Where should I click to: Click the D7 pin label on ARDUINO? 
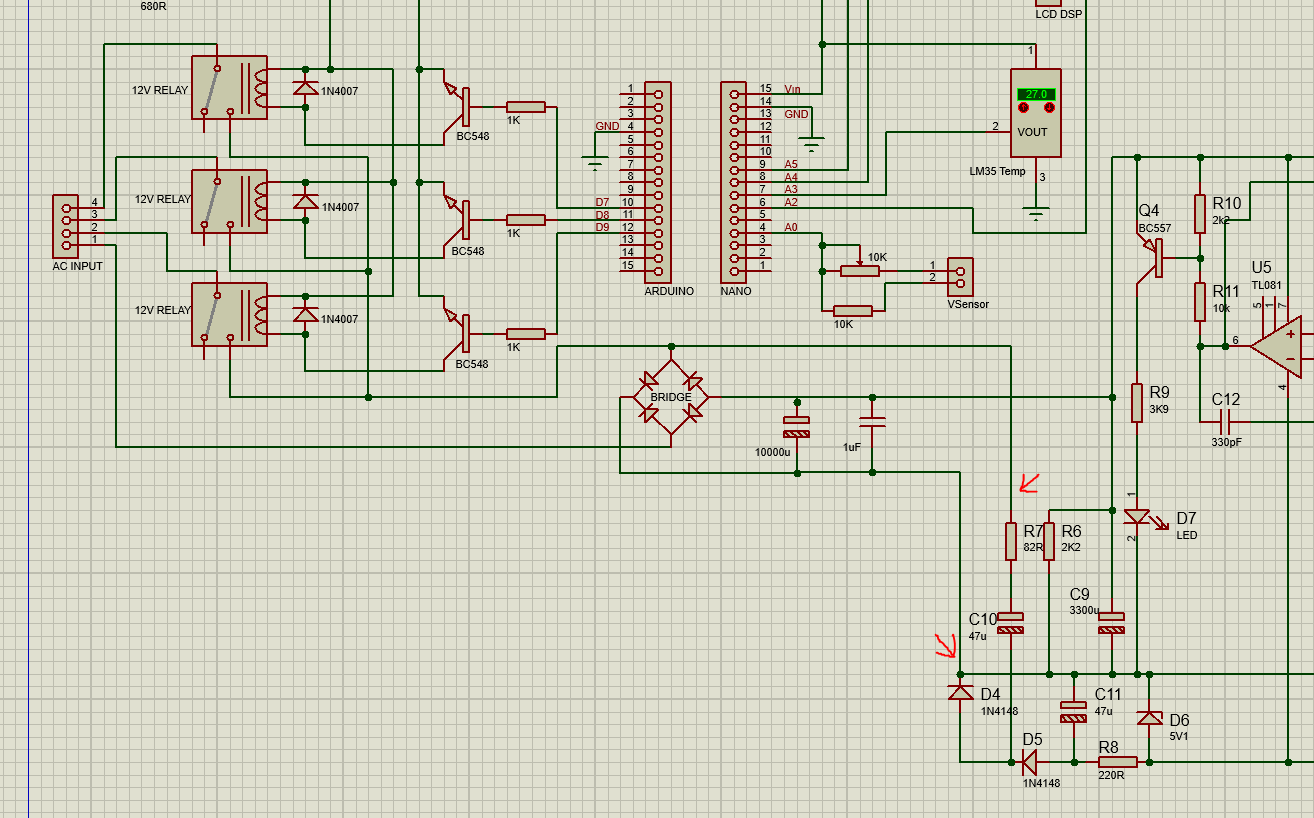click(x=602, y=202)
